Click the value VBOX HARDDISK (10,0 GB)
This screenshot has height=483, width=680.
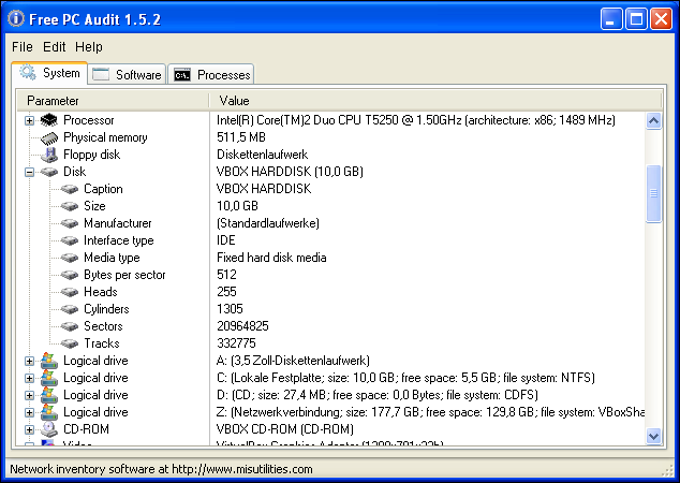coord(290,172)
